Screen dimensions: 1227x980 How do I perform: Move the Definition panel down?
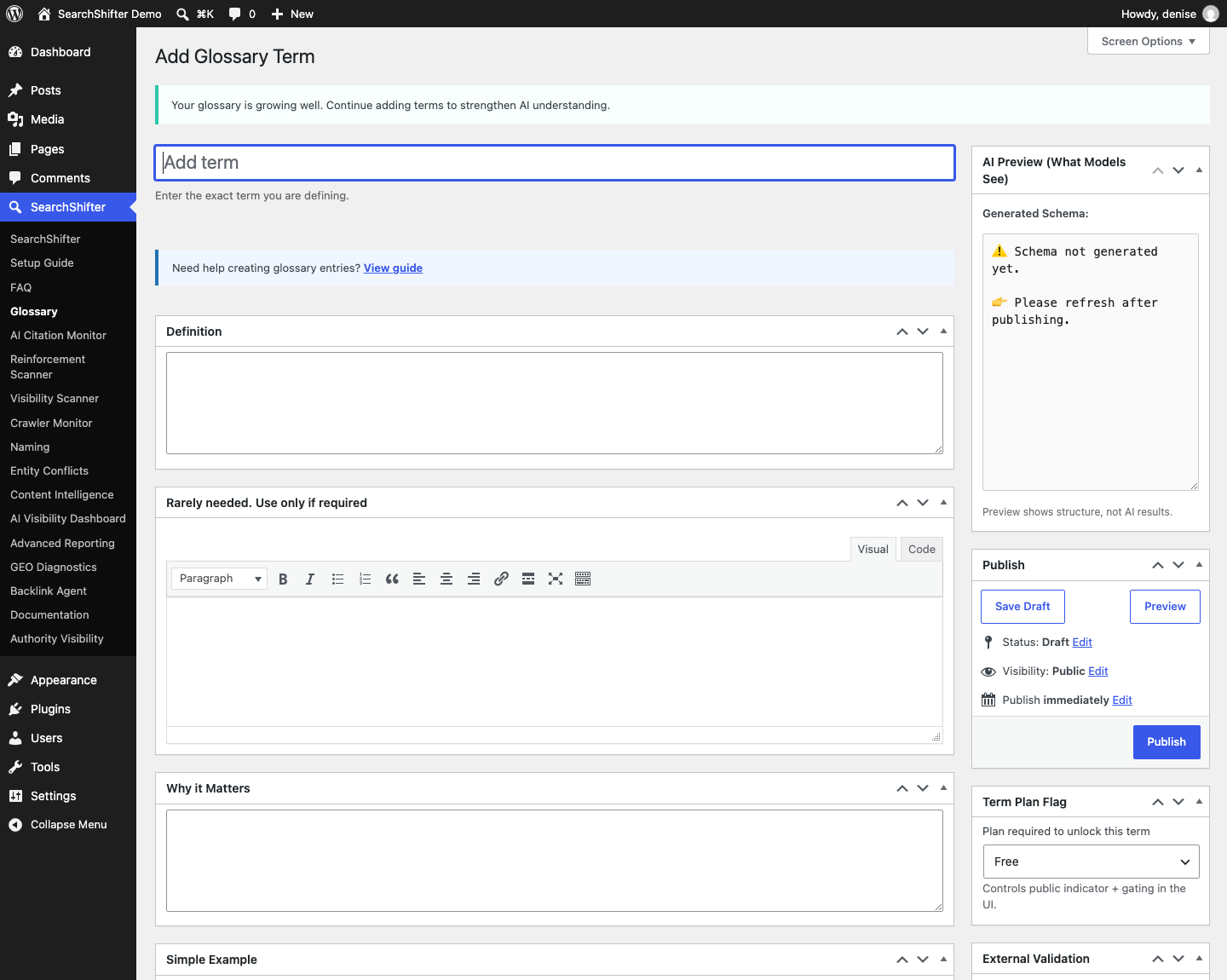pos(923,331)
